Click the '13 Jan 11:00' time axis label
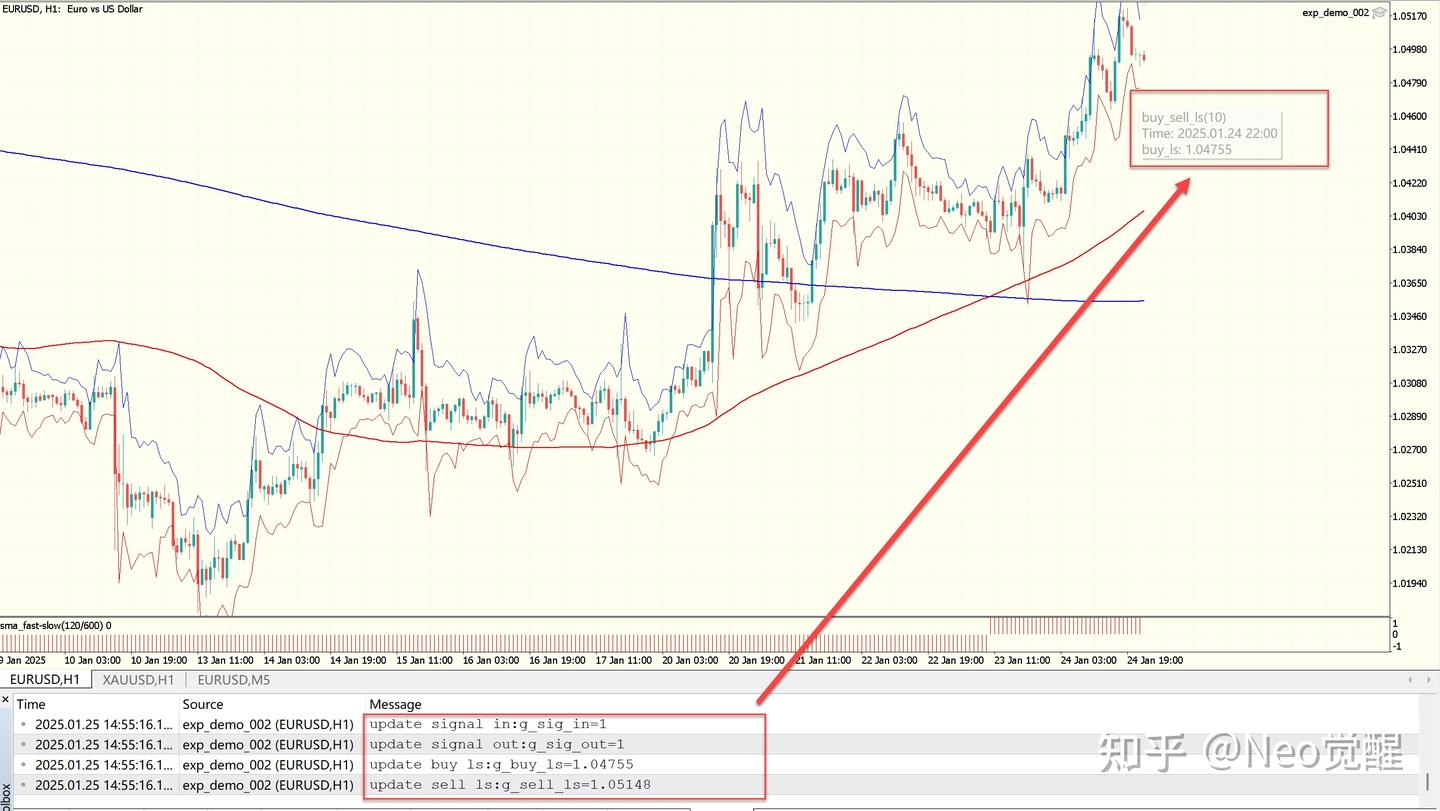 tap(225, 660)
